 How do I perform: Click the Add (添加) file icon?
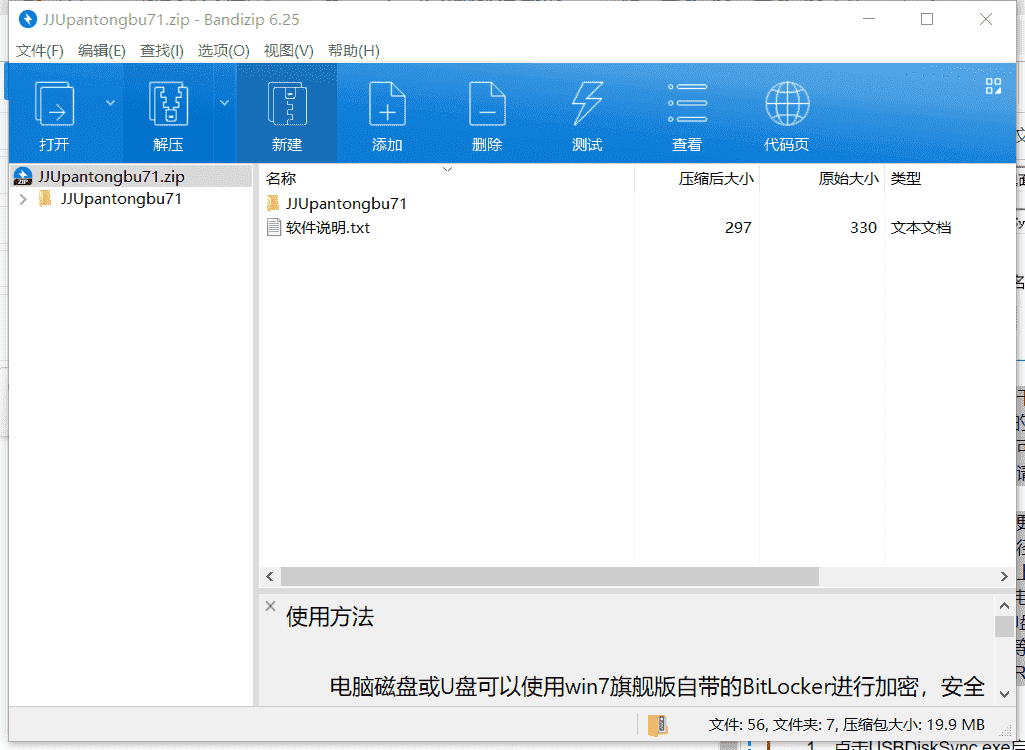(387, 105)
